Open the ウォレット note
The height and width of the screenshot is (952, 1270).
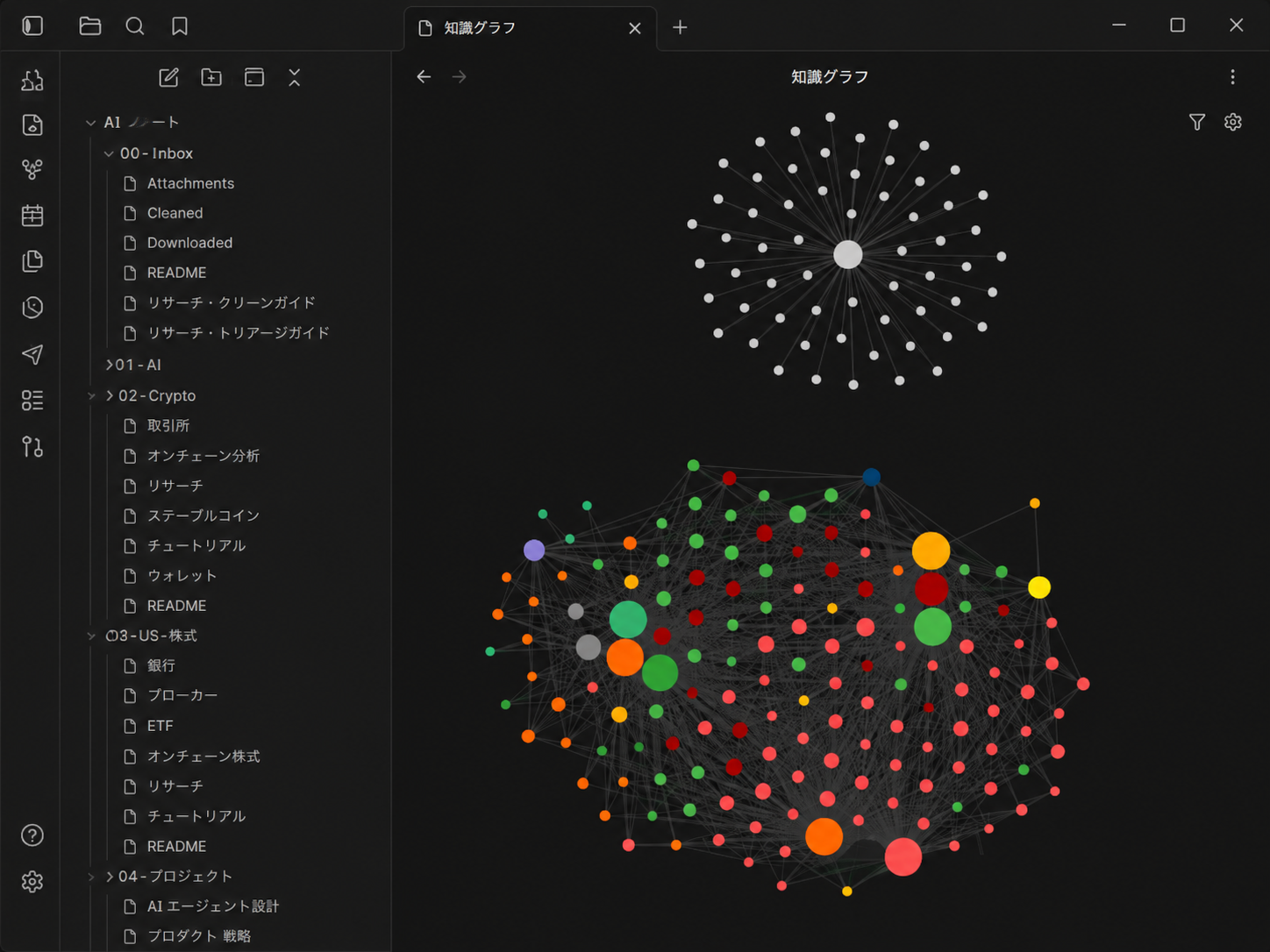170,576
